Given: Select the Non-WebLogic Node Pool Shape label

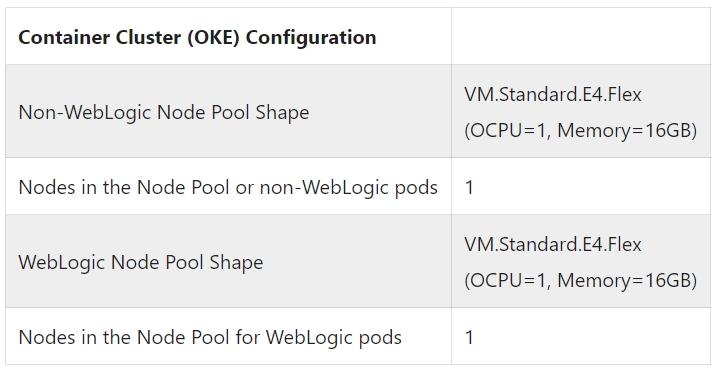Looking at the screenshot, I should pos(164,112).
